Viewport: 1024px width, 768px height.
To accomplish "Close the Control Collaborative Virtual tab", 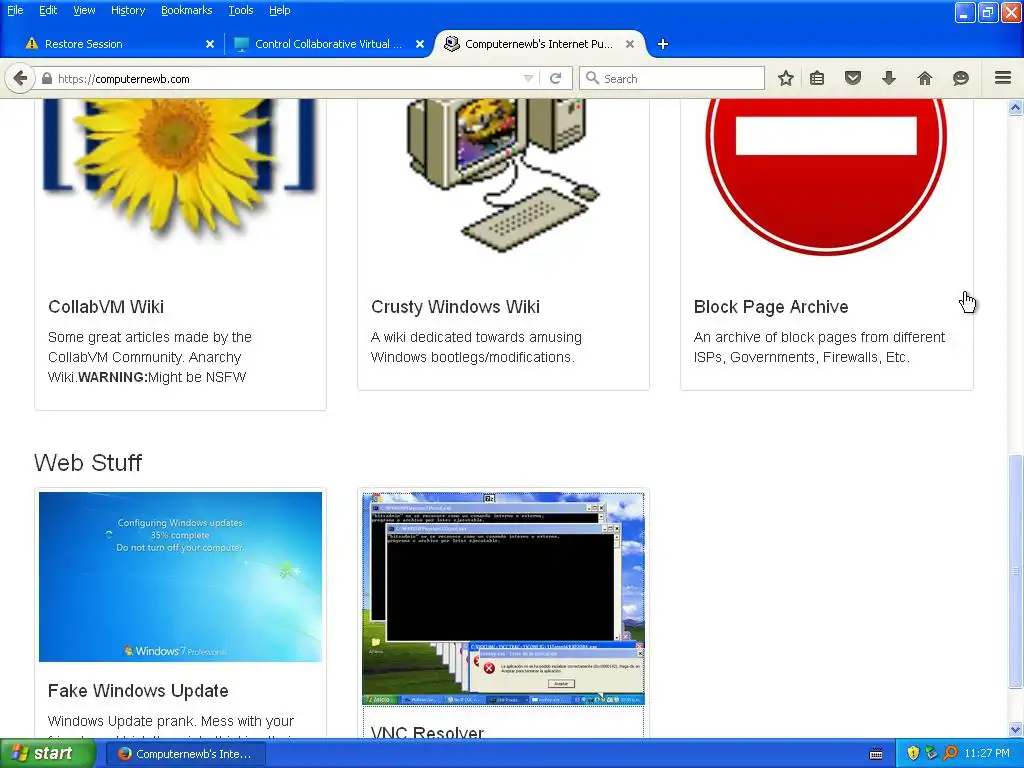I will (420, 44).
